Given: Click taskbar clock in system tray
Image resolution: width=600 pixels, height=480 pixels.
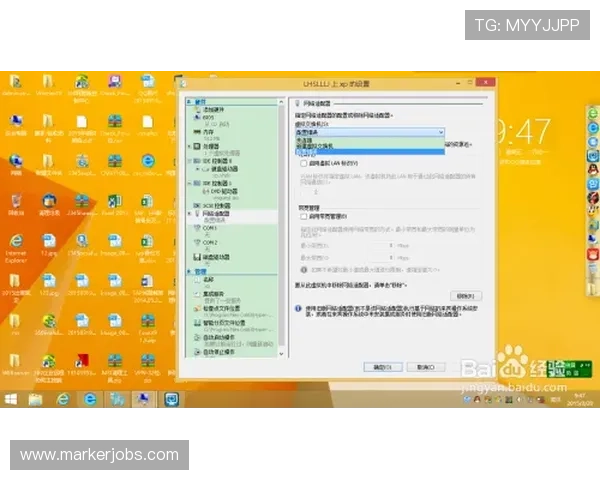Looking at the screenshot, I should (x=580, y=400).
